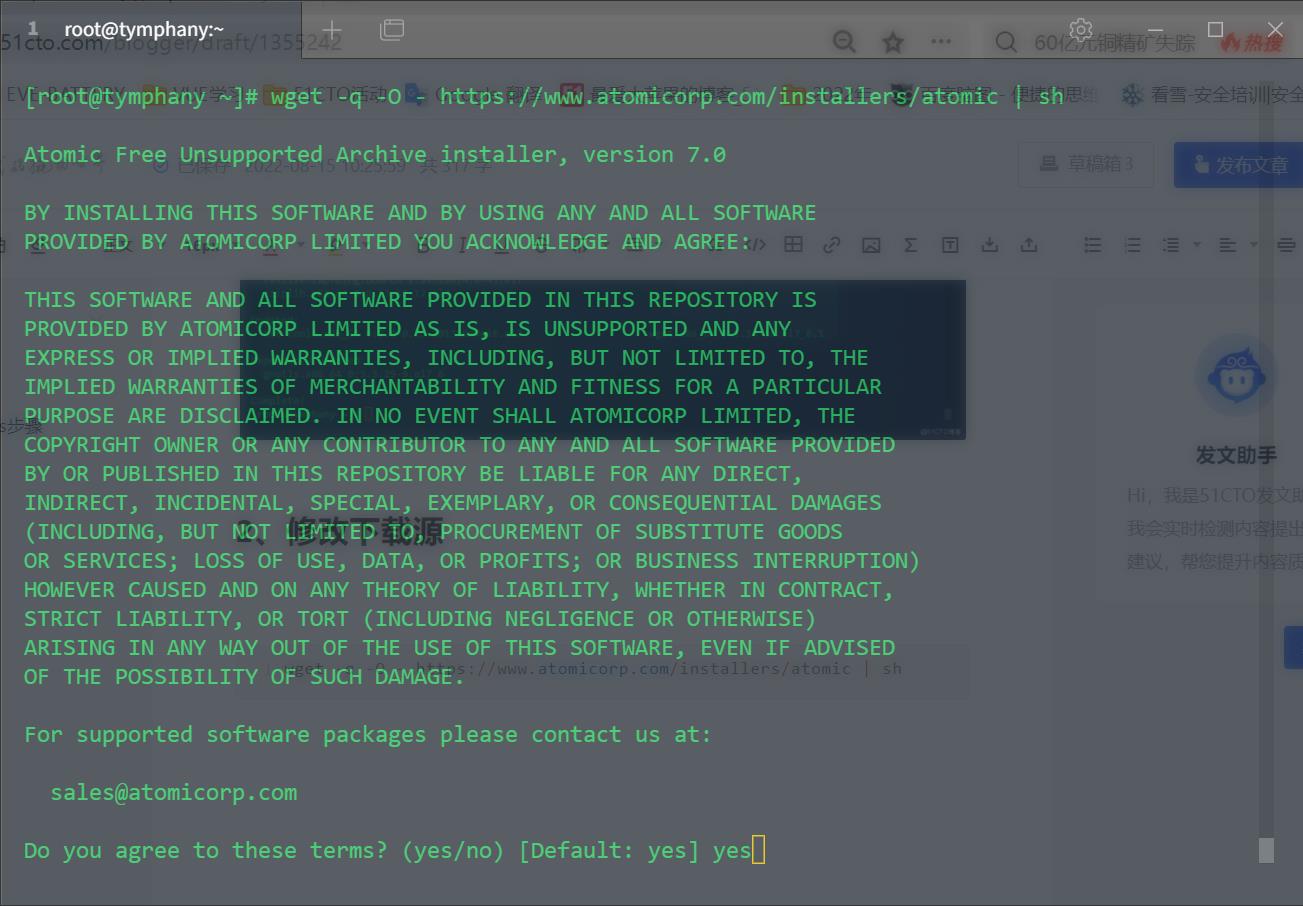1303x906 pixels.
Task: Insert hyperlink via editor link icon
Action: 831,244
